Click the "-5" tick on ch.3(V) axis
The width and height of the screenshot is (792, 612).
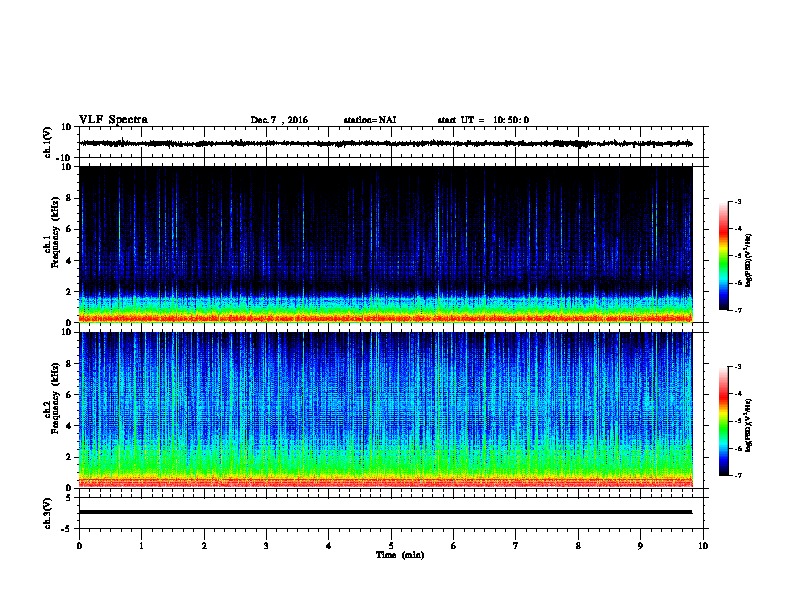pos(67,529)
